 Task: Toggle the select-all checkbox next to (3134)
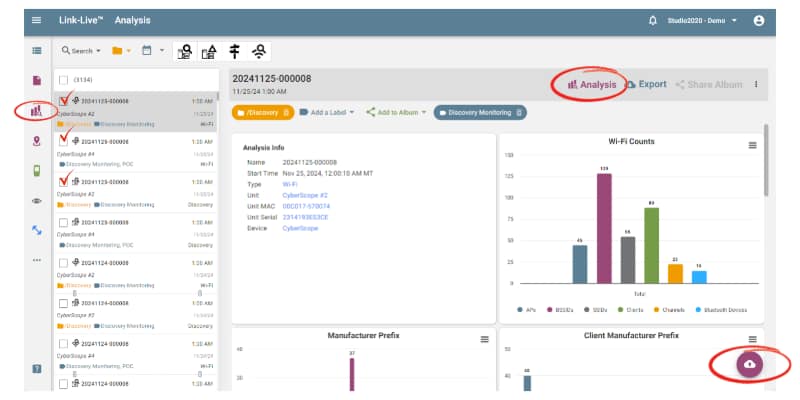(64, 79)
